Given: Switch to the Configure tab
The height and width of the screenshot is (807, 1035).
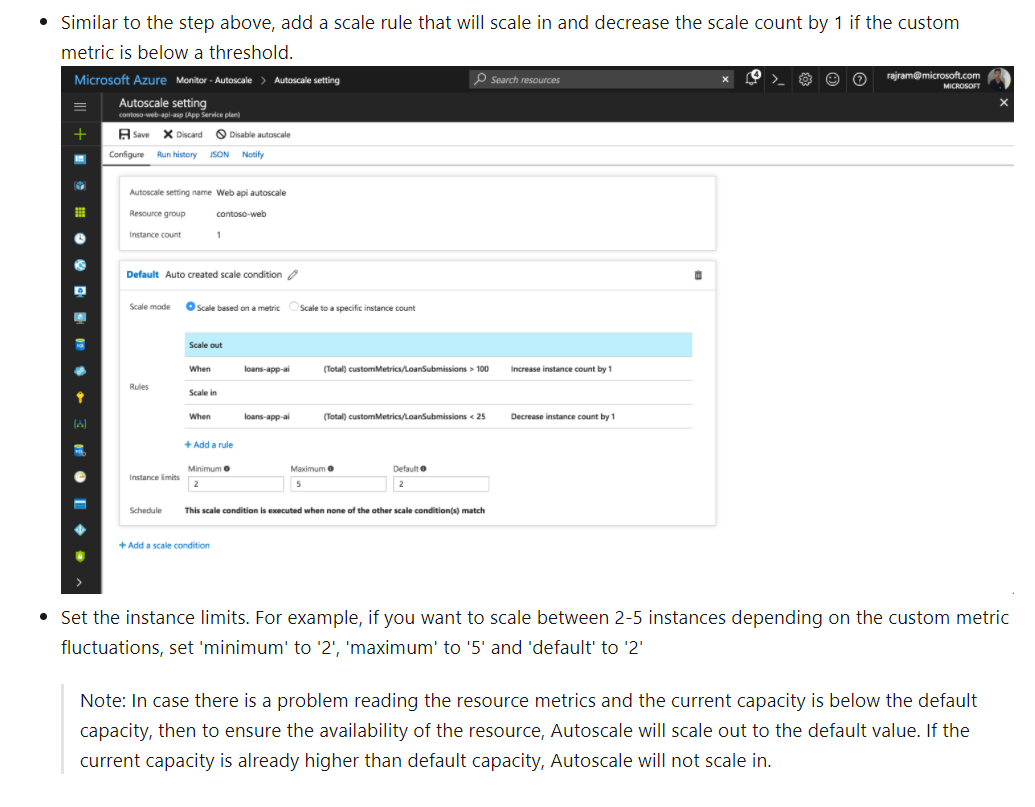Looking at the screenshot, I should (x=126, y=154).
